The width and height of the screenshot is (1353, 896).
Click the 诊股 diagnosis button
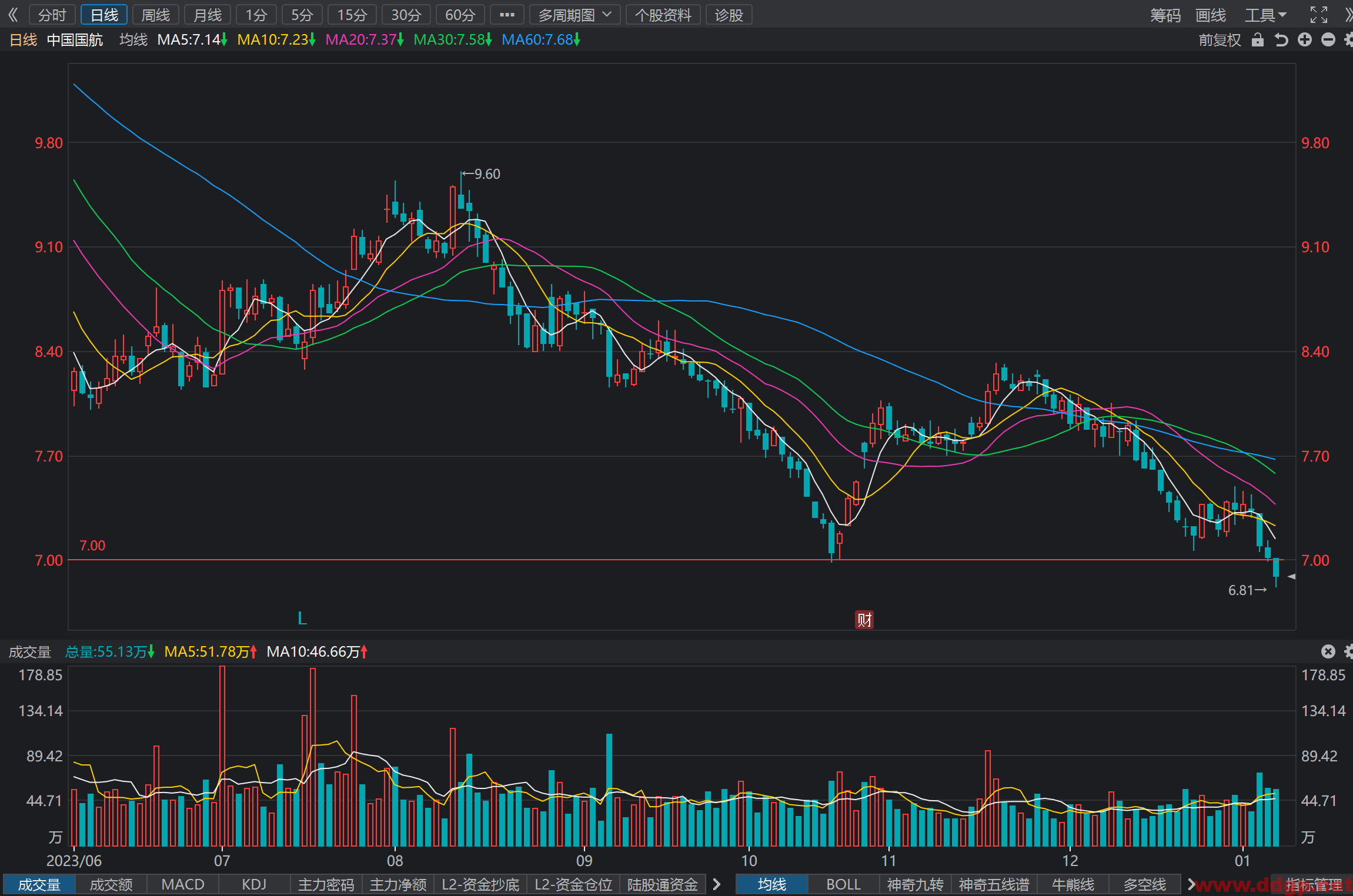click(x=729, y=15)
